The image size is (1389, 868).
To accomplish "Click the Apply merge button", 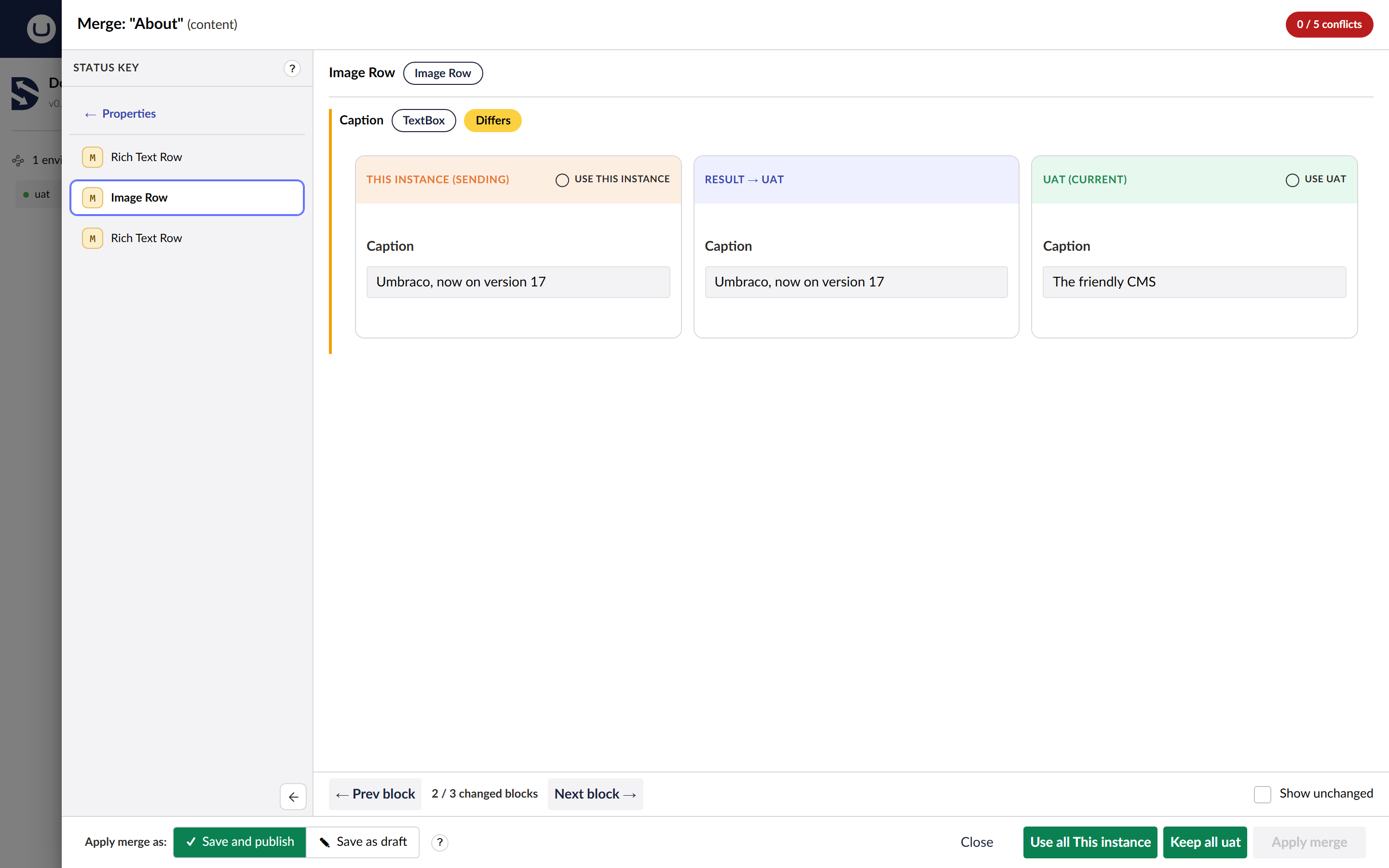I will 1308,842.
